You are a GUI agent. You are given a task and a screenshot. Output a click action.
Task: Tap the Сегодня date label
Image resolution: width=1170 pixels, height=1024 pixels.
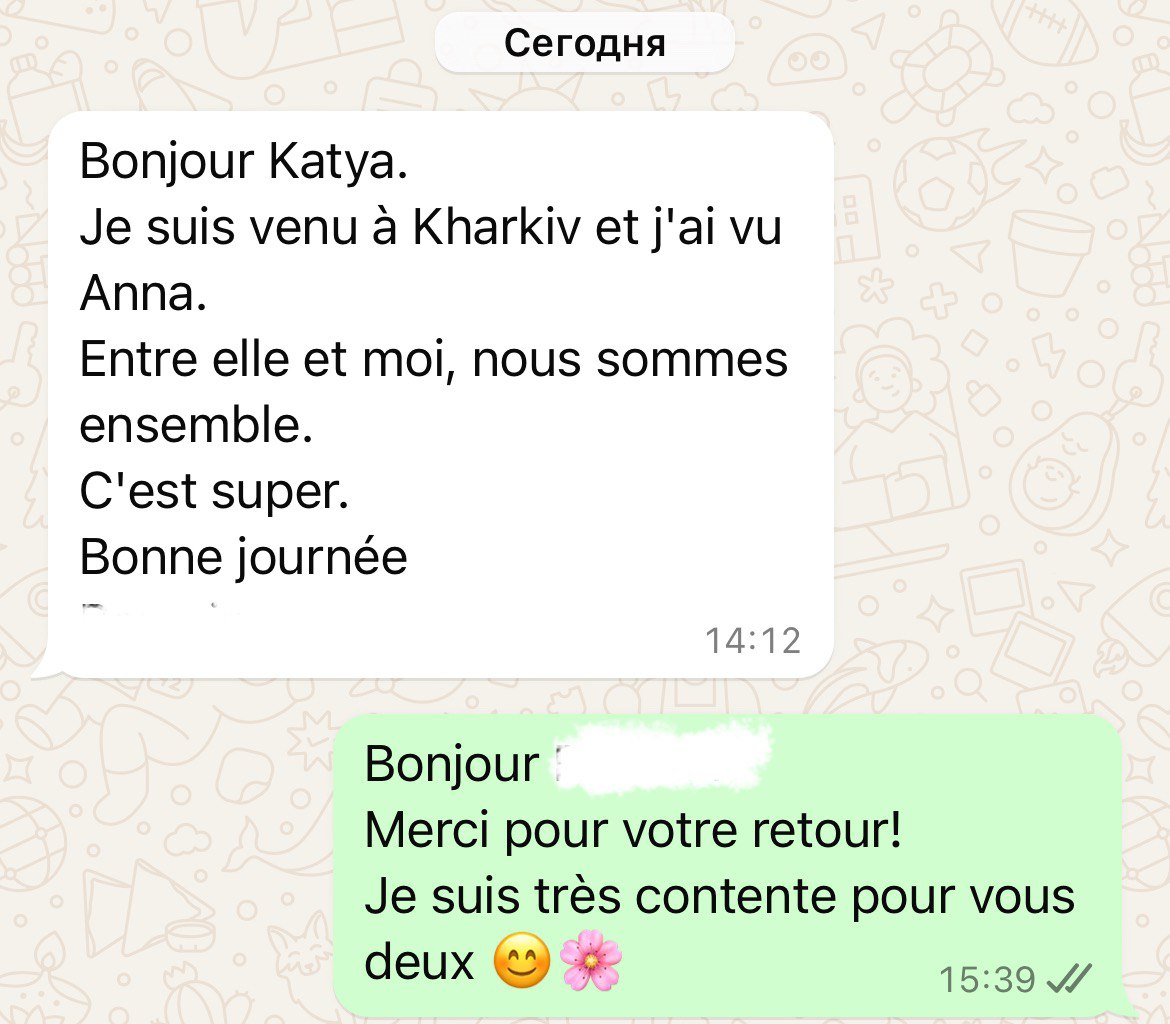pos(584,43)
